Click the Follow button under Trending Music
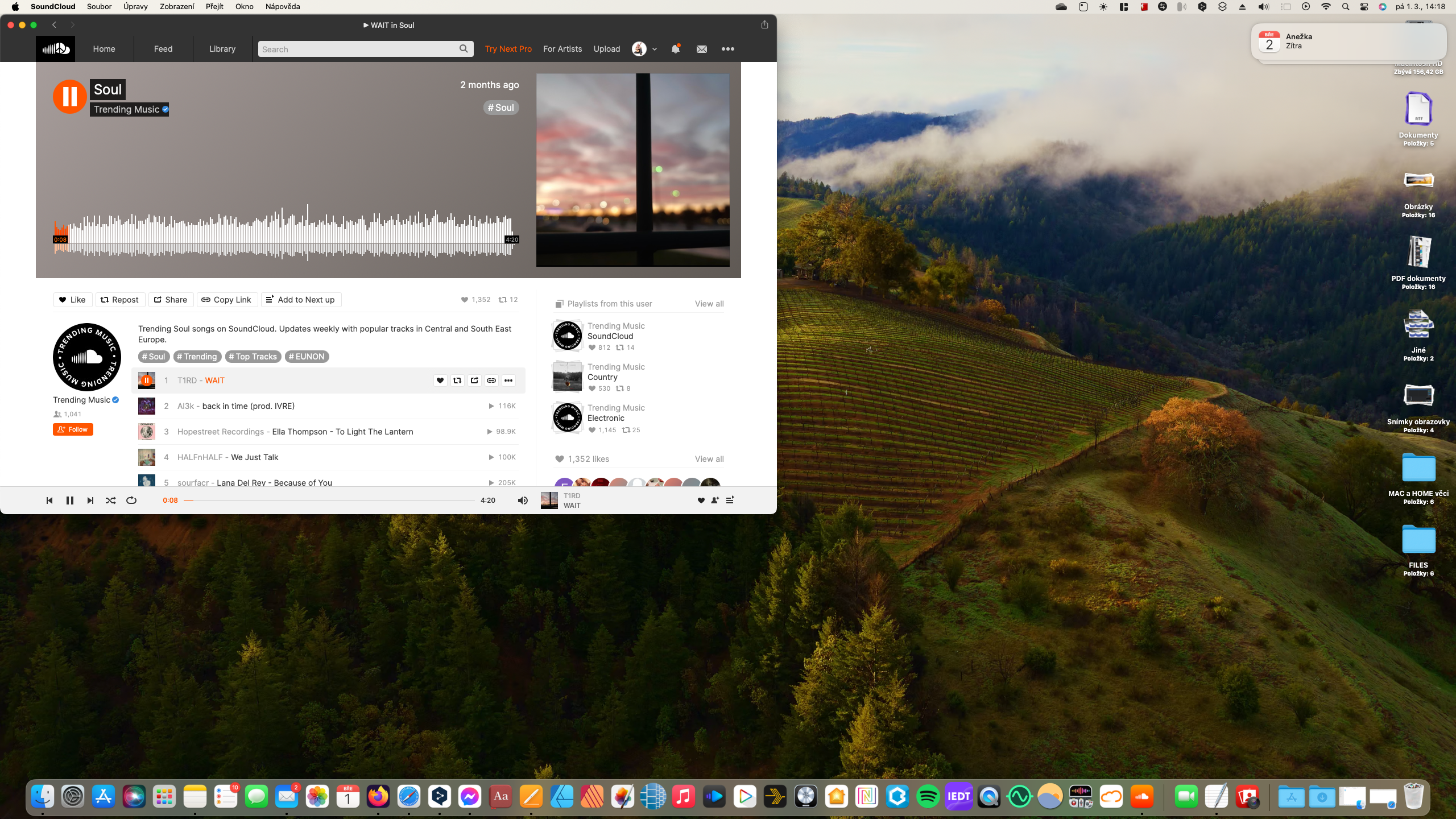The image size is (1456, 819). click(73, 429)
